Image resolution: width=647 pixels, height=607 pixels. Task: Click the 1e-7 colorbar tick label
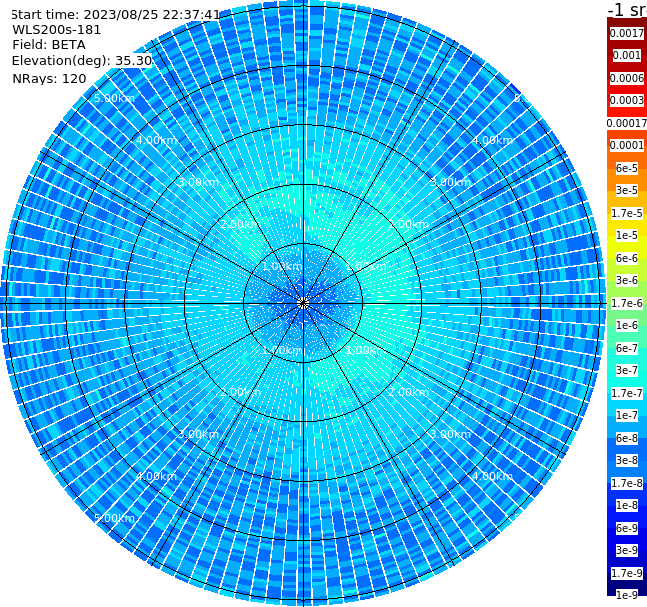coord(627,415)
